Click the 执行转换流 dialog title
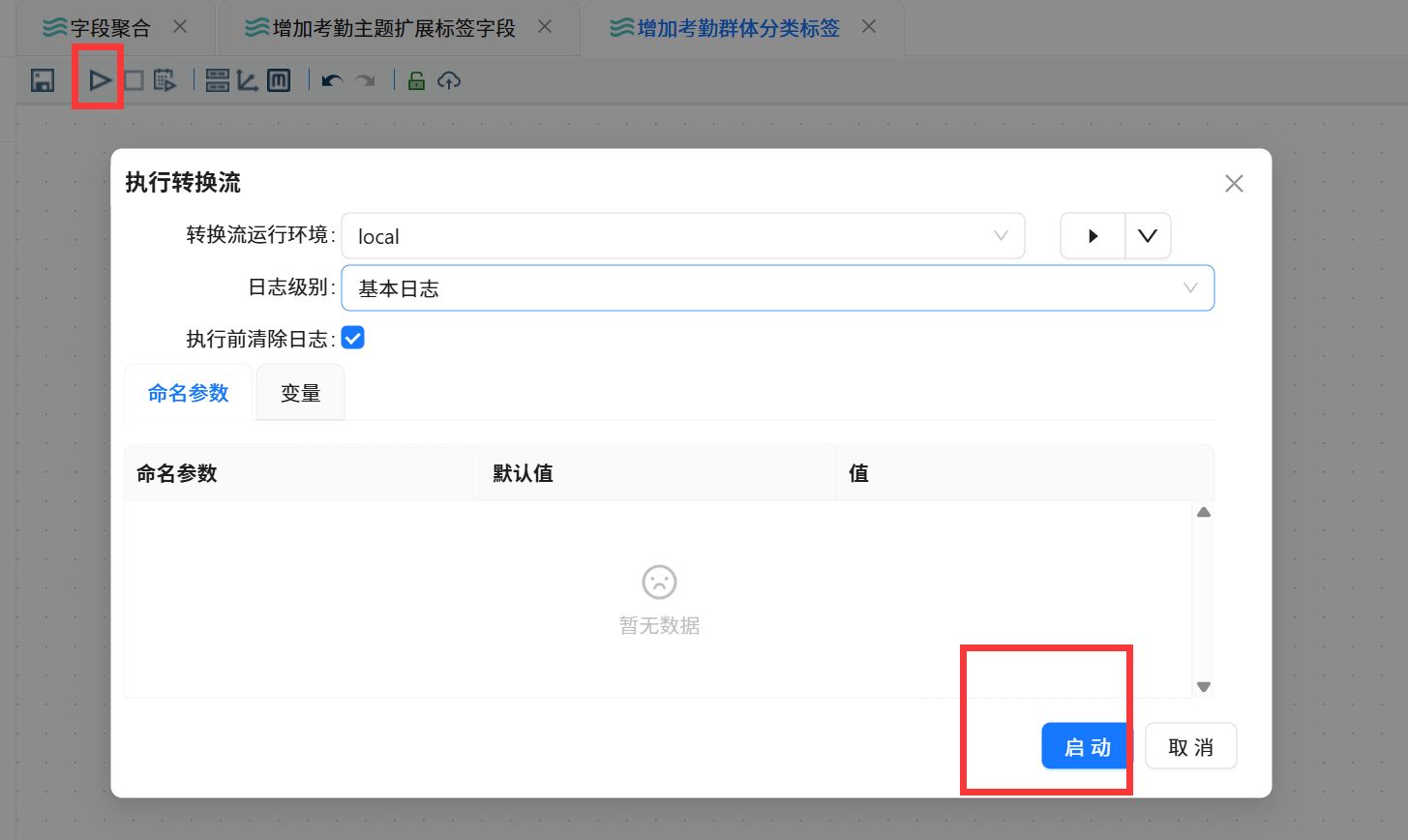The width and height of the screenshot is (1408, 840). pyautogui.click(x=183, y=183)
